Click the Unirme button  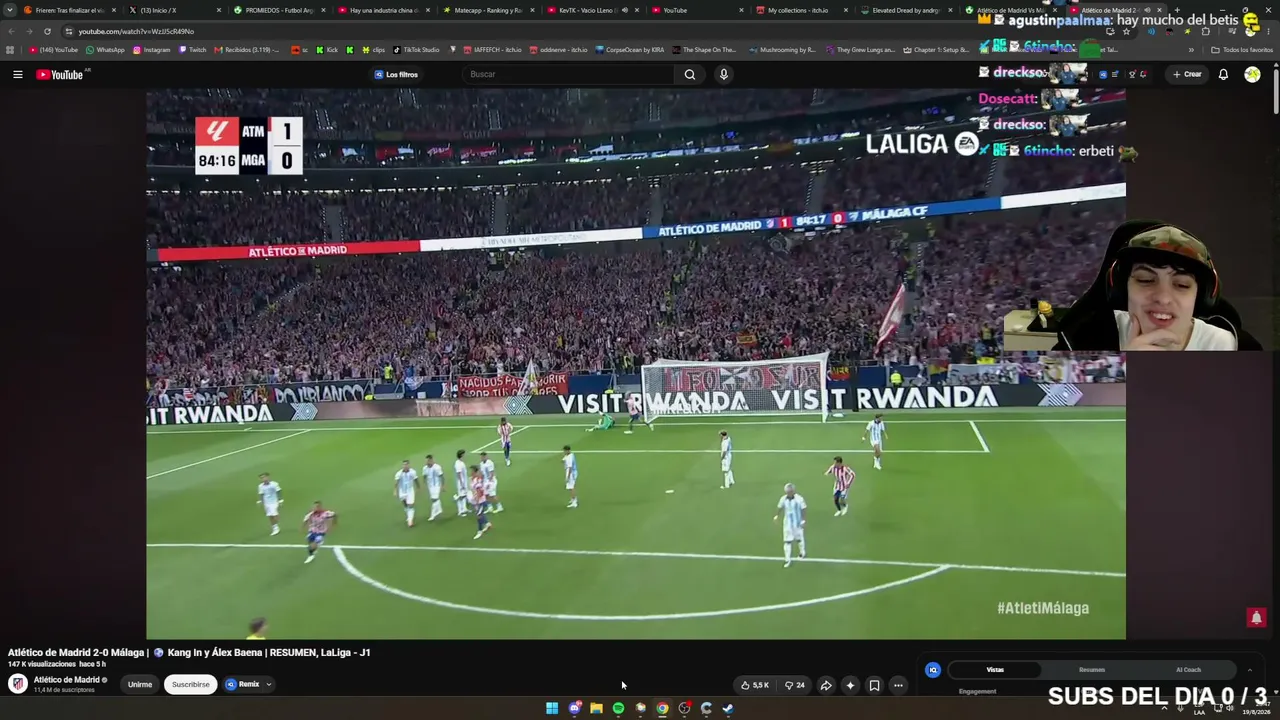[140, 685]
